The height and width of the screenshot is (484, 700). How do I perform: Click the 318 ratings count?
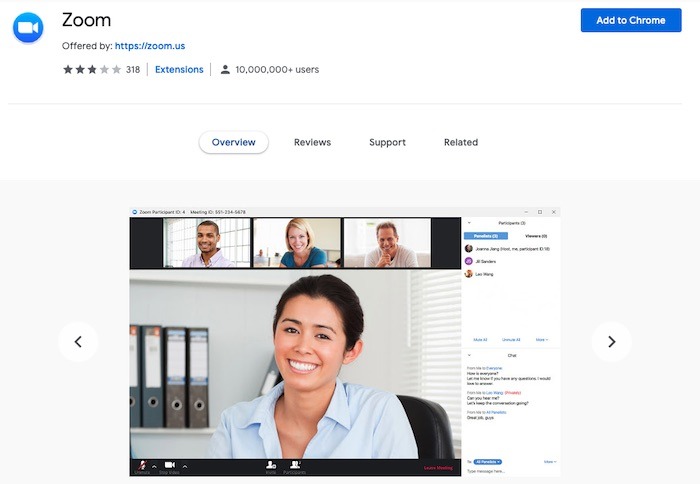pyautogui.click(x=133, y=70)
